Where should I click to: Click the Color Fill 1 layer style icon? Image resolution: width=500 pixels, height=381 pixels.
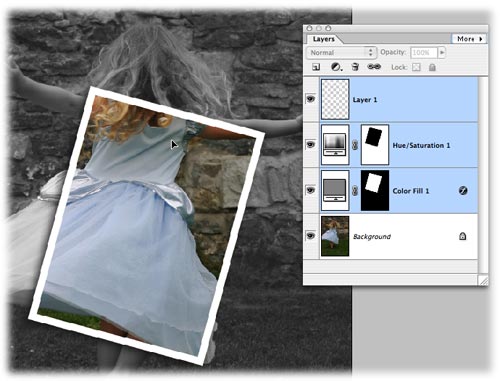click(x=463, y=190)
